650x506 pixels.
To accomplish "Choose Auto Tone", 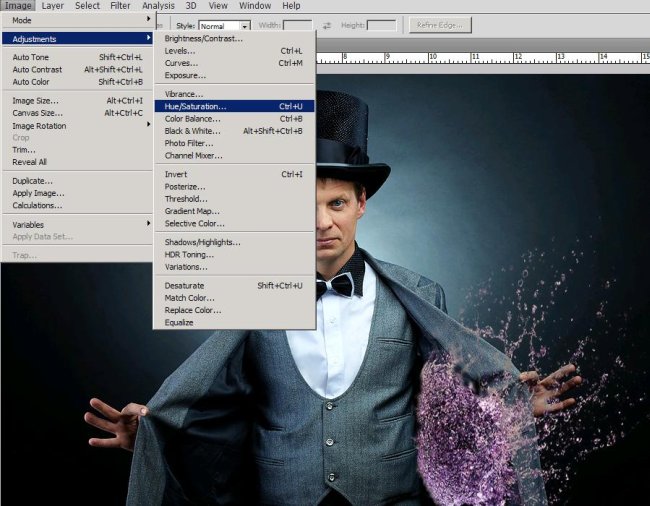I will pyautogui.click(x=78, y=57).
